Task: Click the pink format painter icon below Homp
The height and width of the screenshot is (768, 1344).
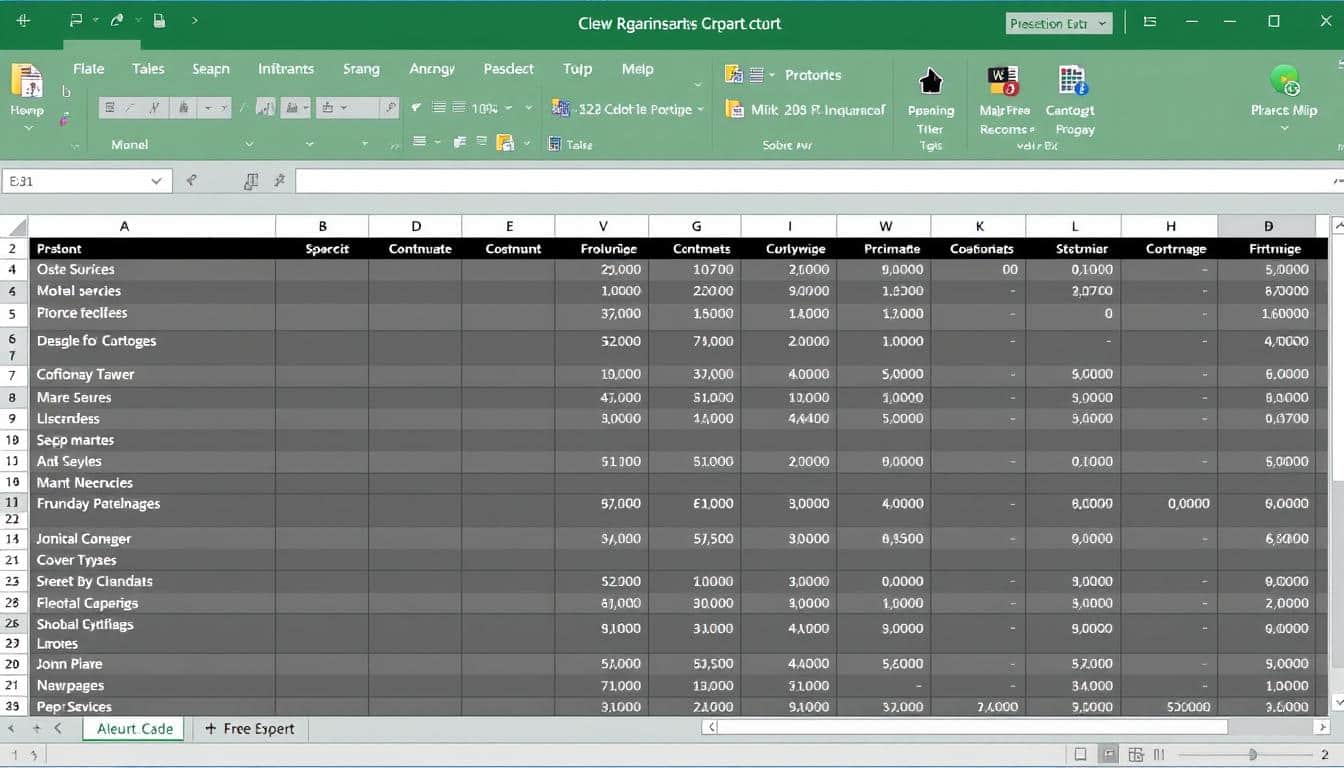Action: [x=64, y=119]
